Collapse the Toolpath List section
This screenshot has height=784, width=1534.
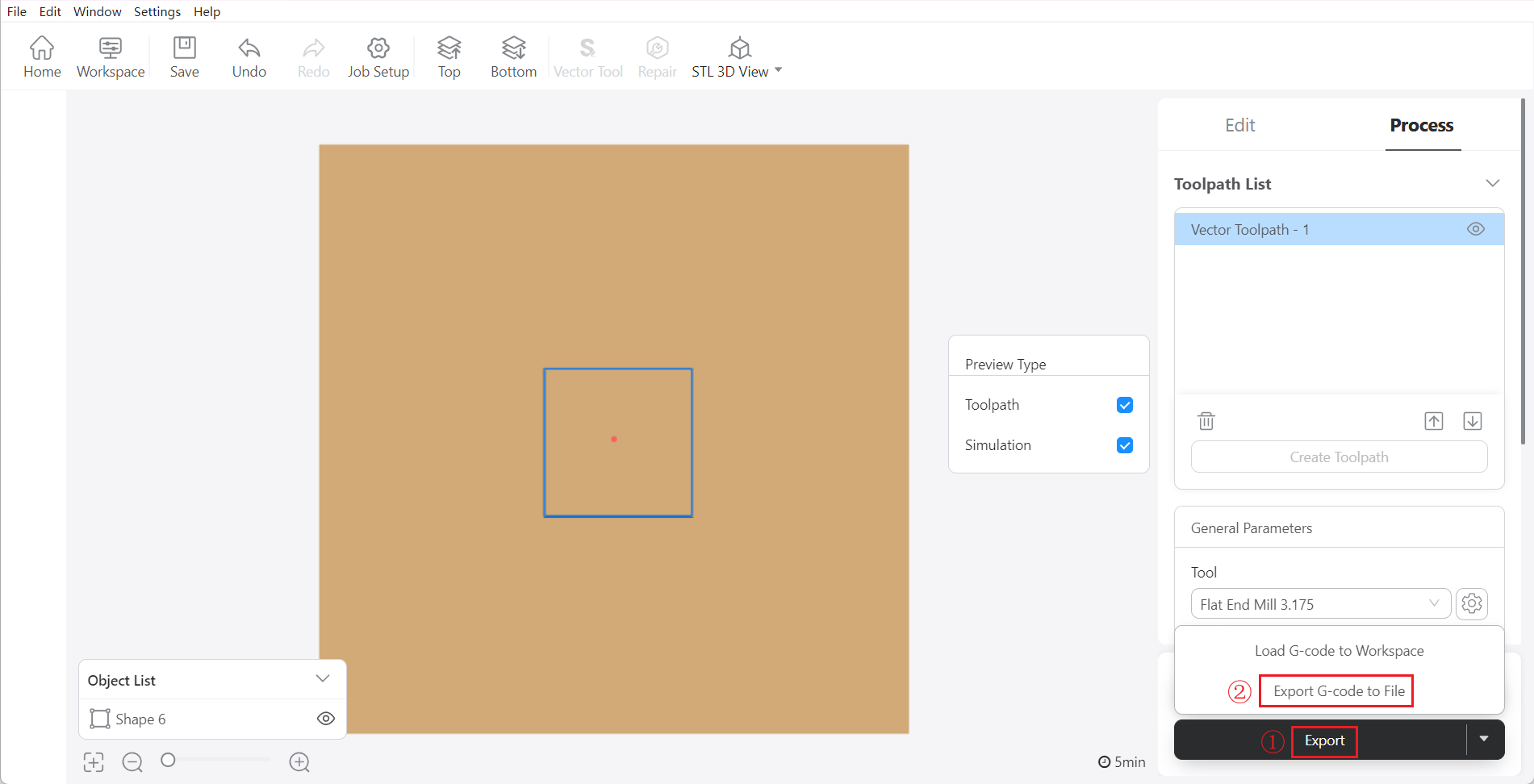(1492, 182)
